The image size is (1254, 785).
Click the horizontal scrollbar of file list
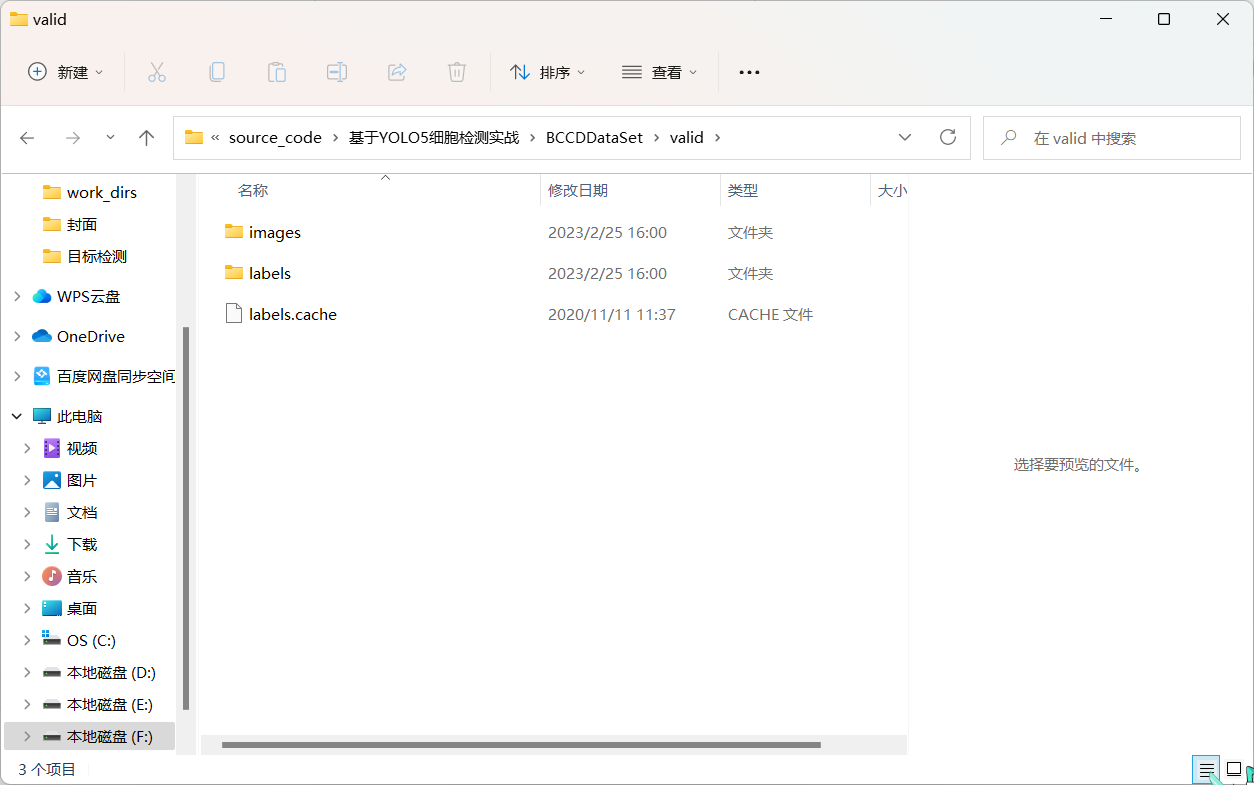click(x=521, y=745)
